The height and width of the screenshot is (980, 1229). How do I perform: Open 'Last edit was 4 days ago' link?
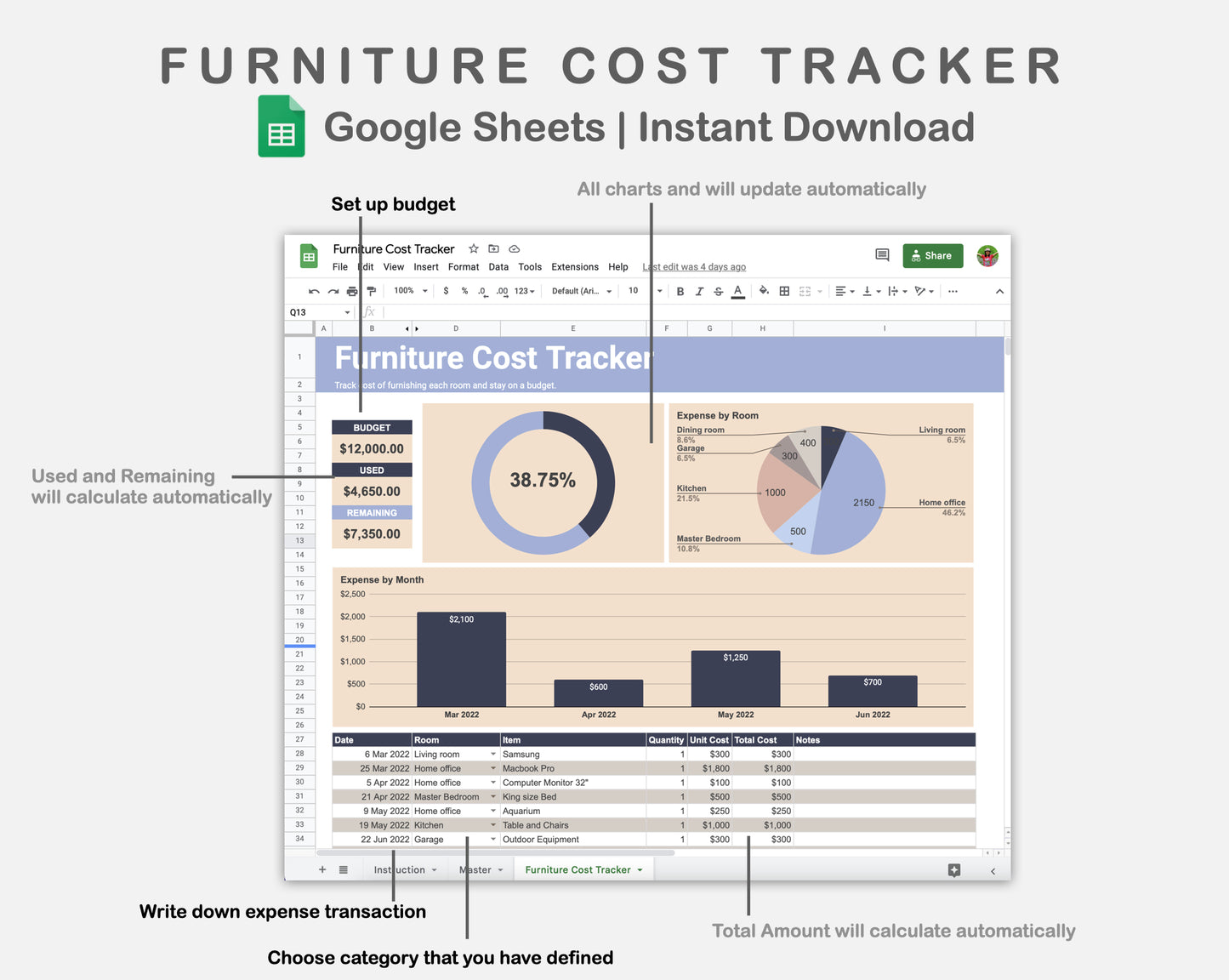(x=694, y=267)
